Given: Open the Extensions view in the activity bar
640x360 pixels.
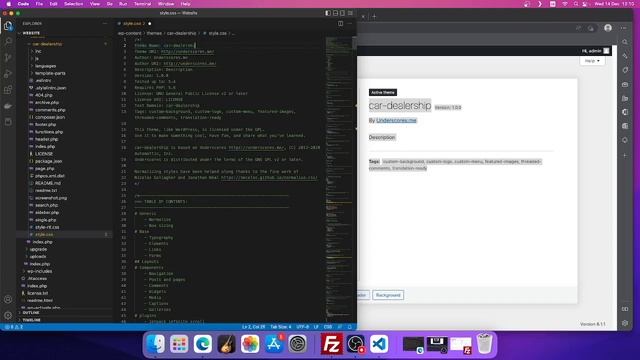Looking at the screenshot, I should (8, 90).
